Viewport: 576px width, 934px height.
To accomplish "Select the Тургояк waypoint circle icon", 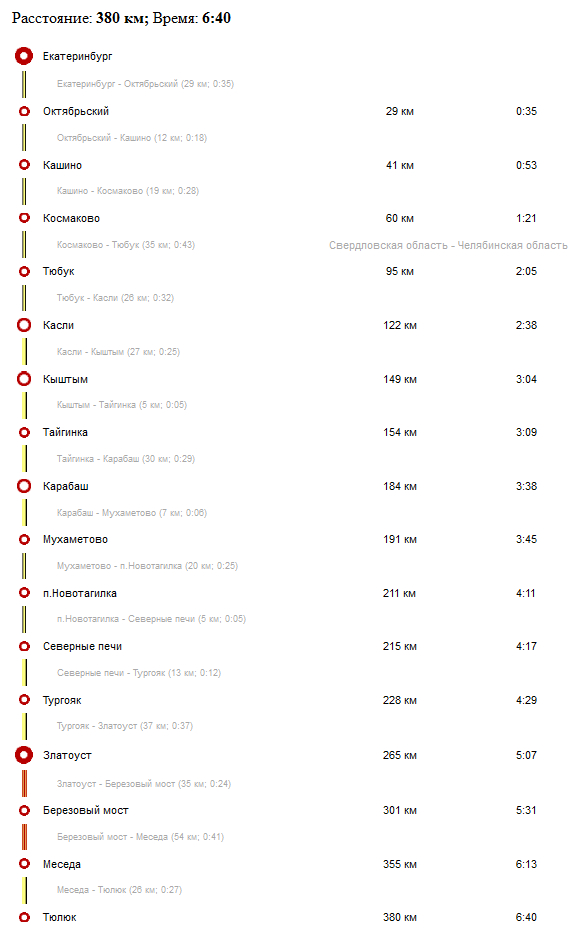I will 24,699.
